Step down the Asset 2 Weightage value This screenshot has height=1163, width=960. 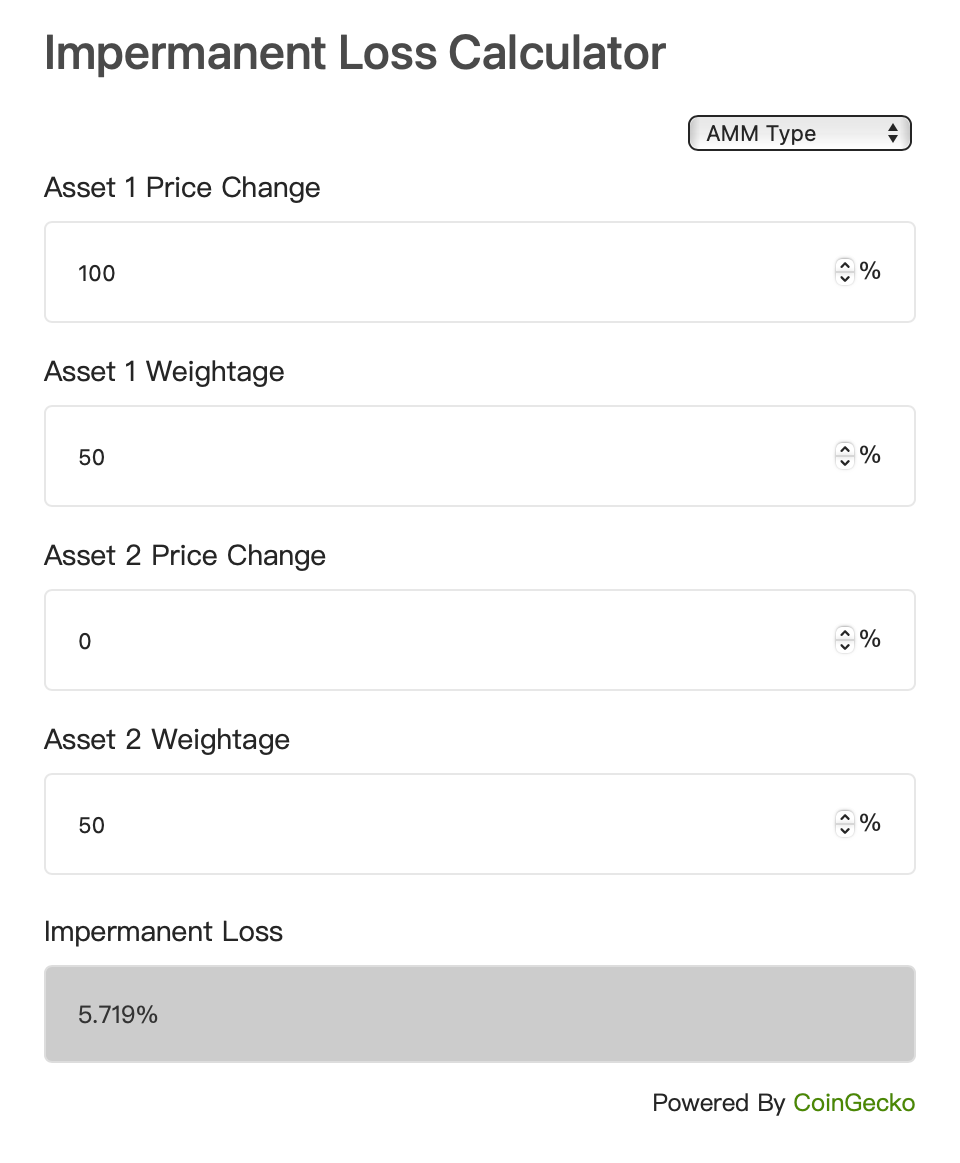click(x=844, y=830)
